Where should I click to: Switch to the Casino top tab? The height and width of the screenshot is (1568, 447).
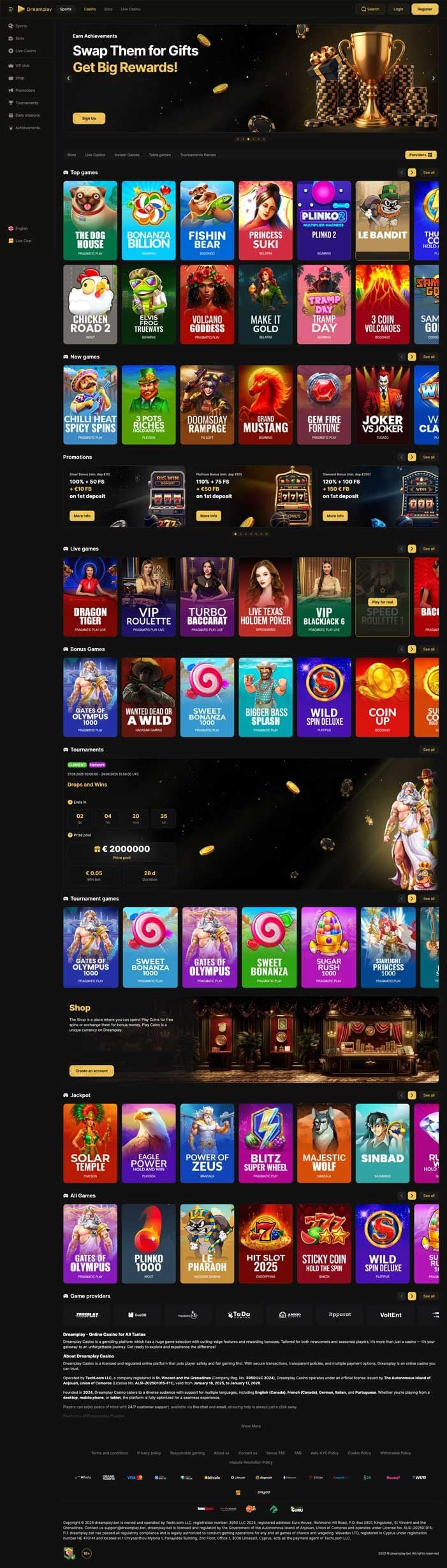90,9
